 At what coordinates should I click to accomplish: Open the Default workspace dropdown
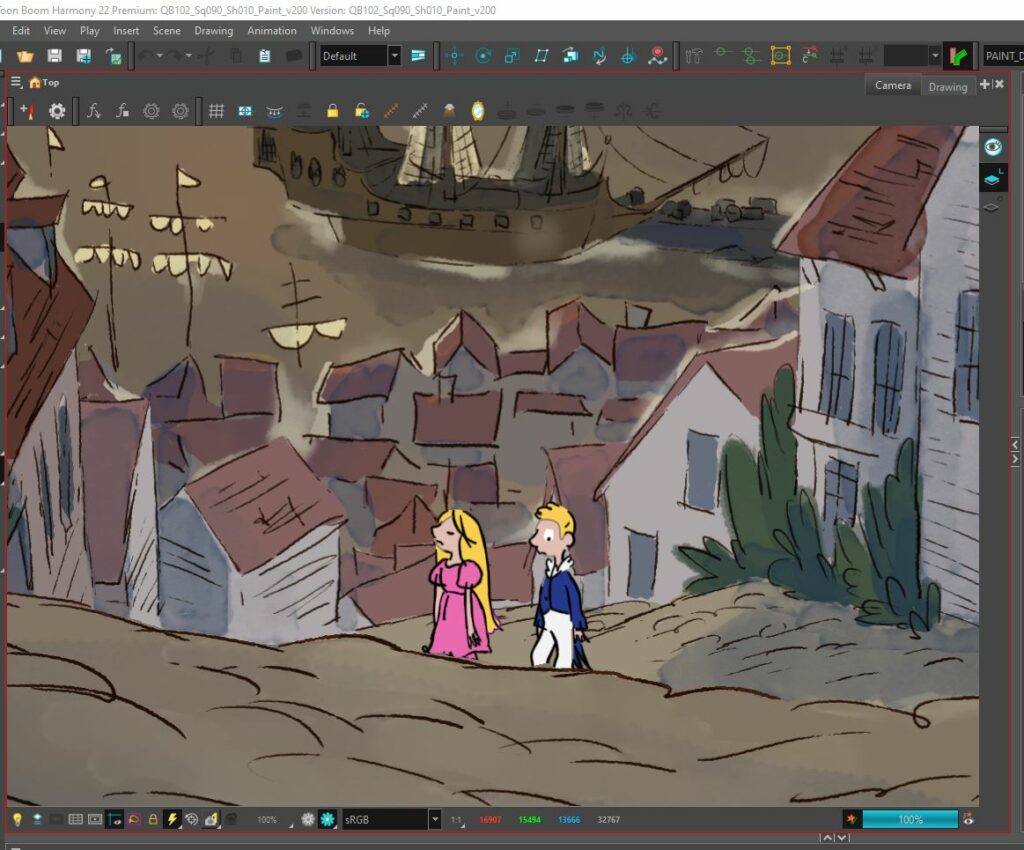click(x=394, y=56)
